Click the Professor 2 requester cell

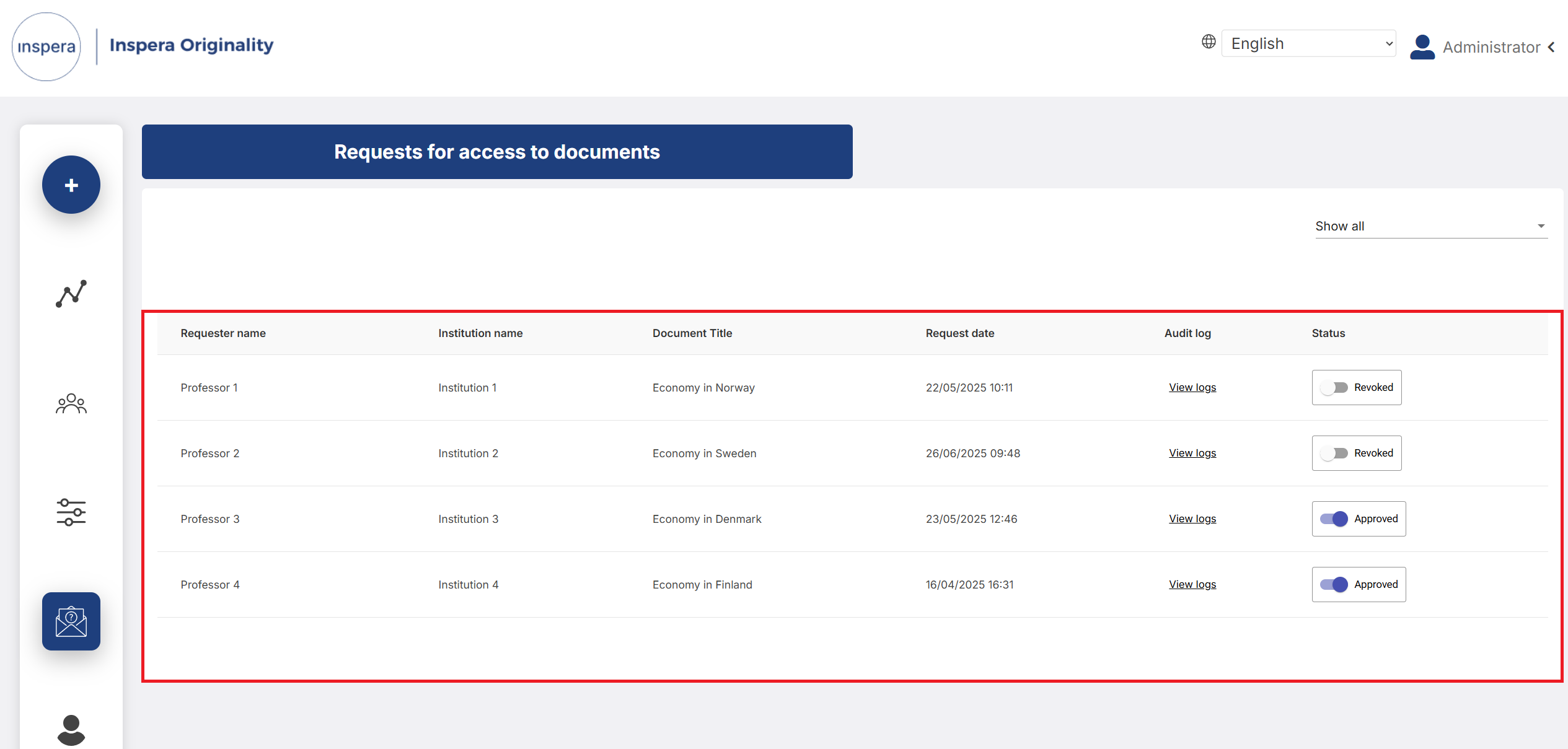point(209,453)
